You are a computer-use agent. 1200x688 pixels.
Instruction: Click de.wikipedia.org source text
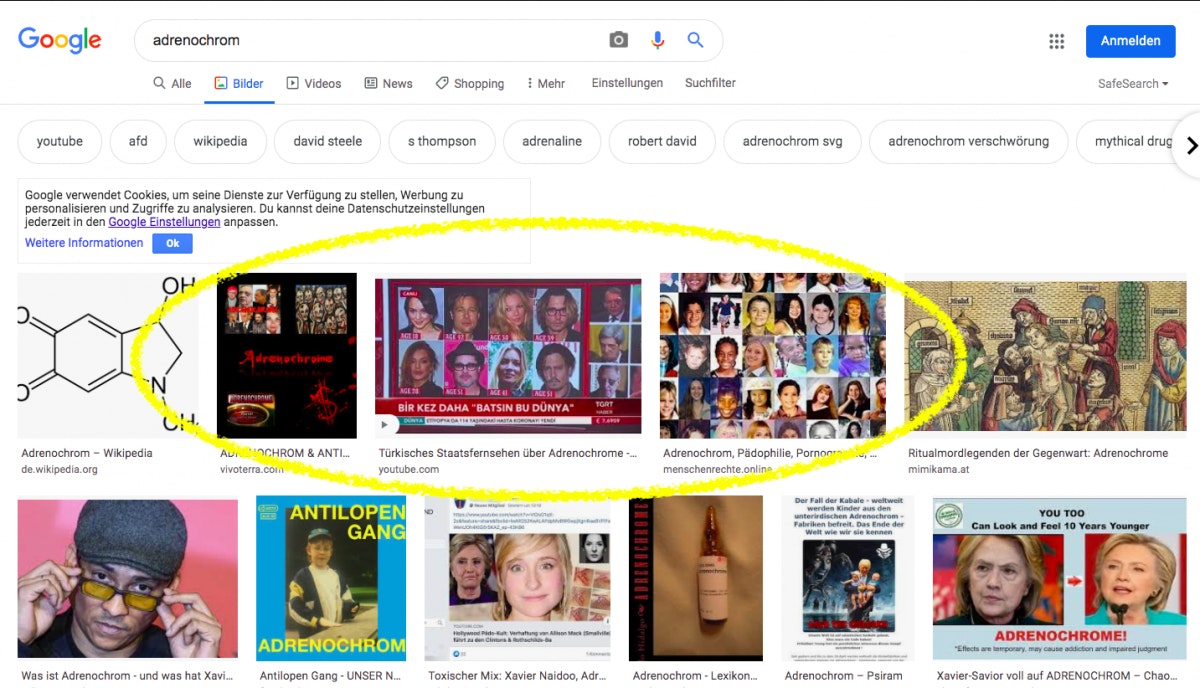tap(59, 469)
